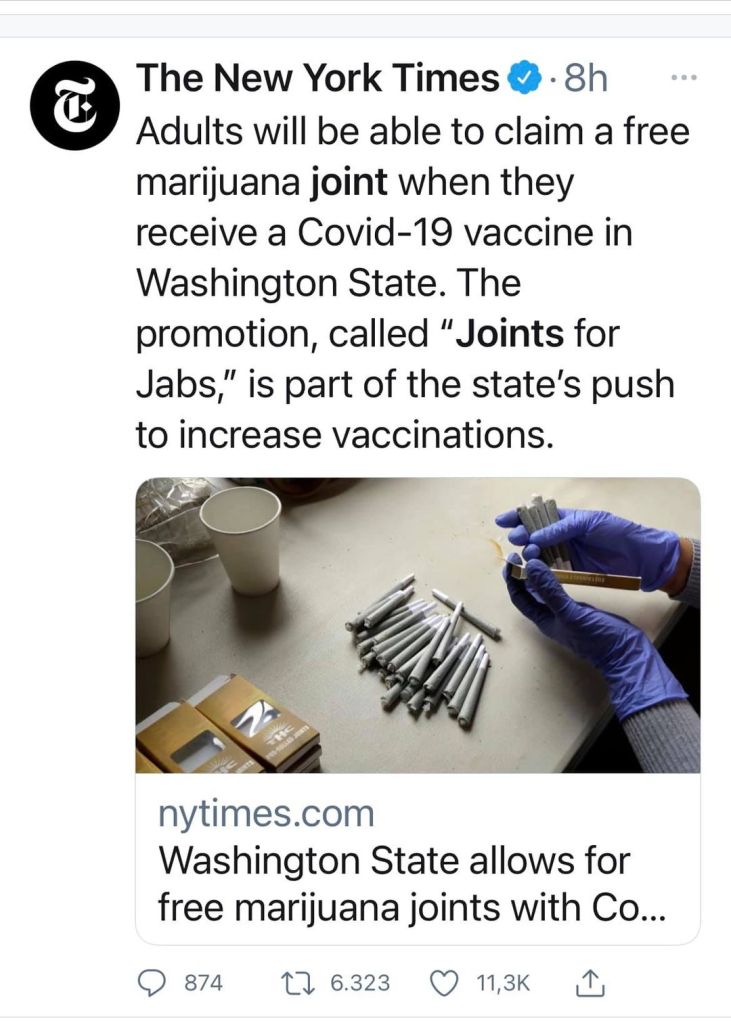731x1023 pixels.
Task: Open the three-dot tweet options menu
Action: coord(684,78)
